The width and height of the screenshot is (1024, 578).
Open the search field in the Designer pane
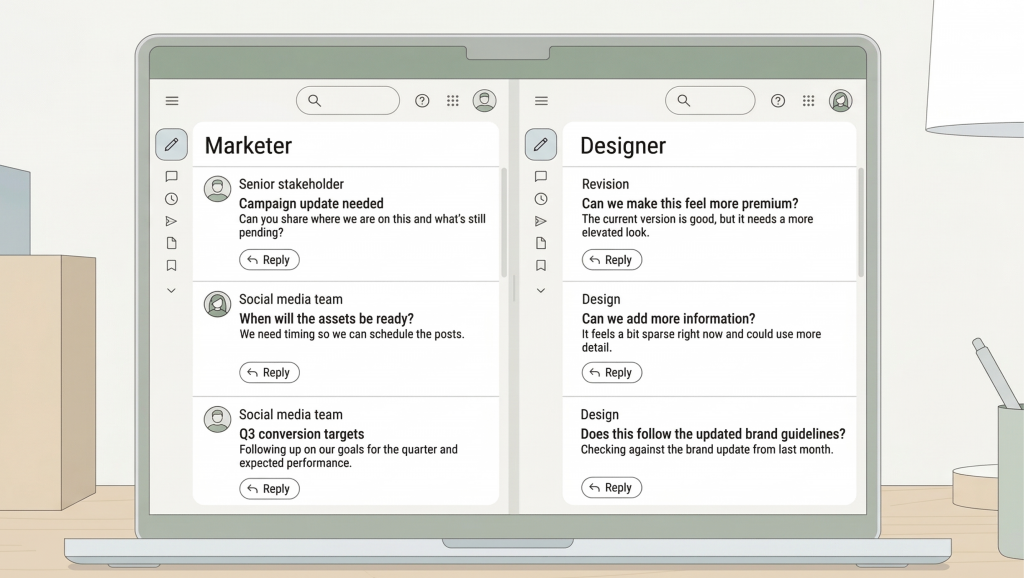tap(710, 100)
